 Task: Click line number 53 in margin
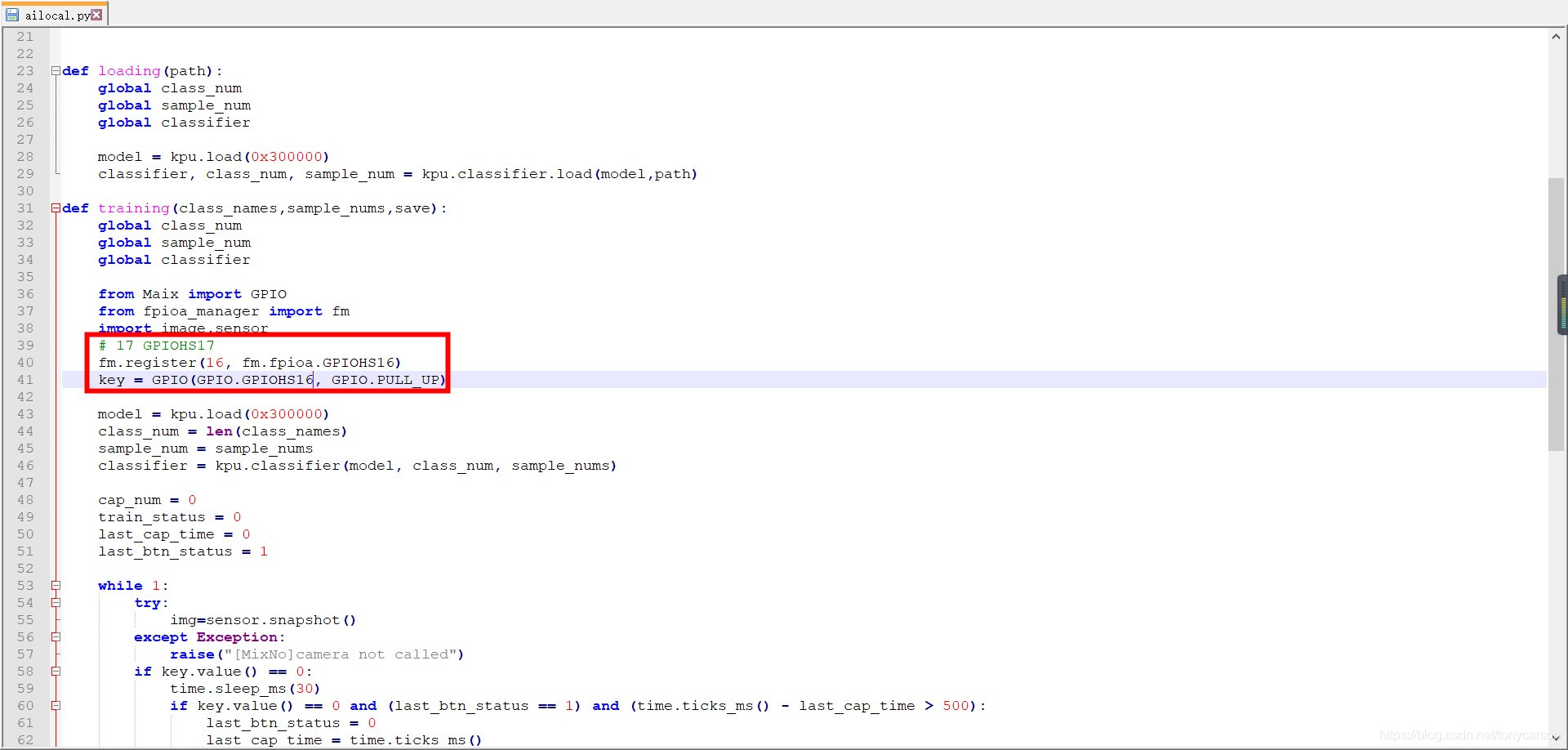[x=25, y=586]
